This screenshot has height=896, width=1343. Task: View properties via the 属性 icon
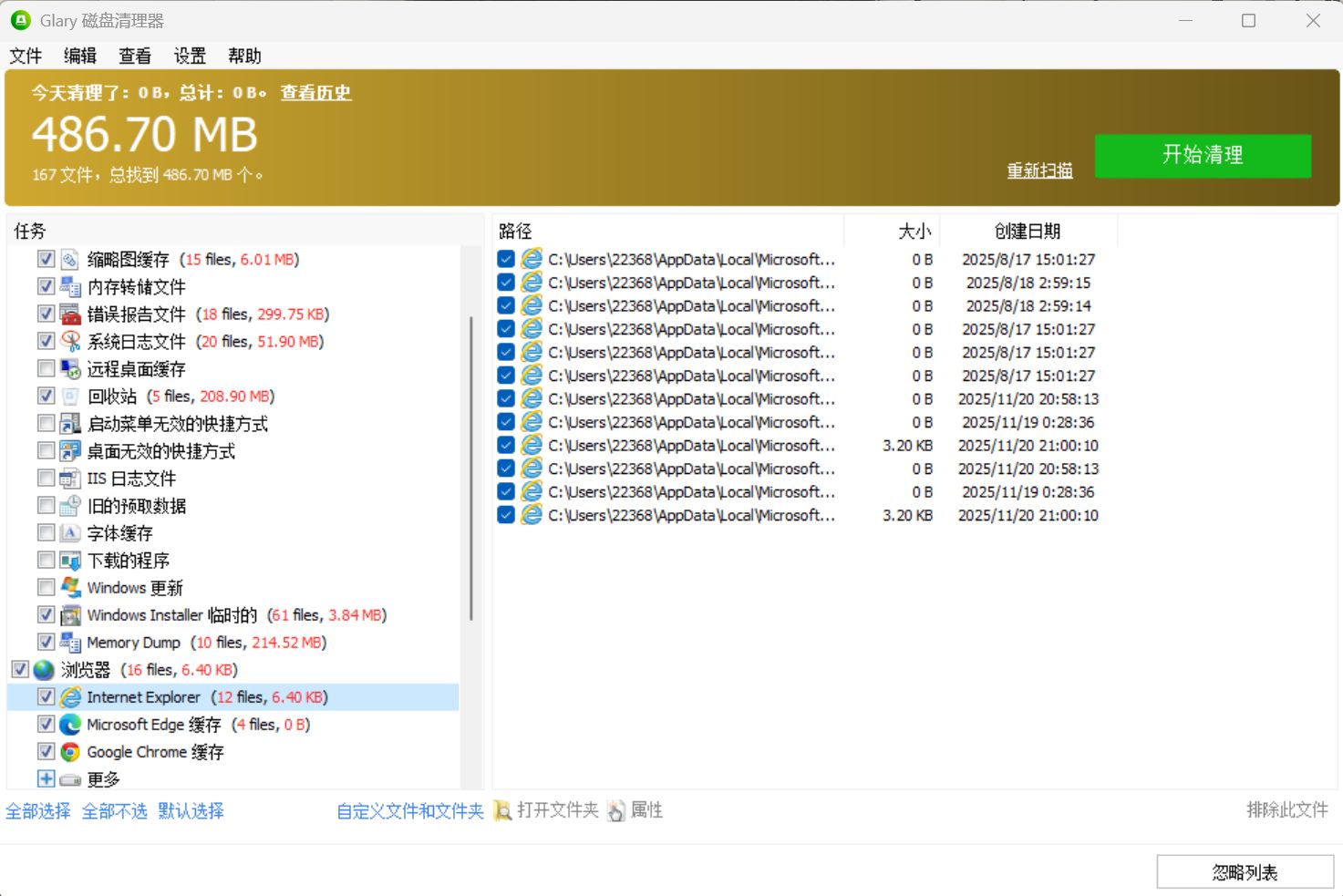click(618, 810)
